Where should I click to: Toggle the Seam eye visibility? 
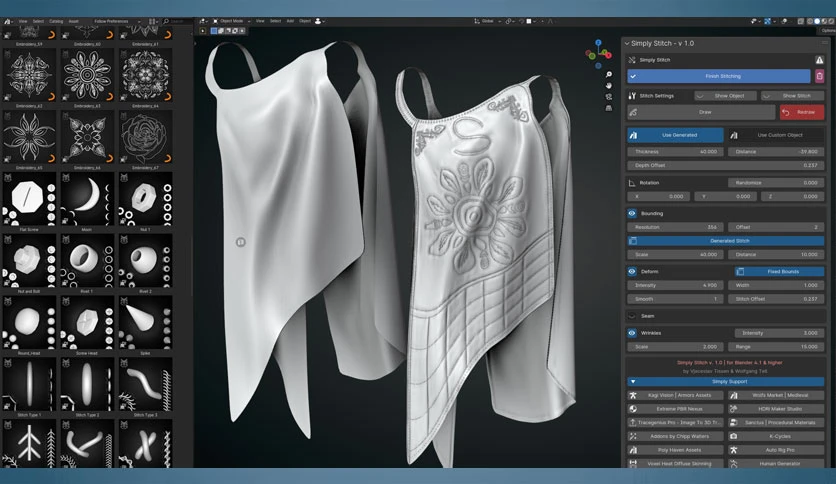632,316
